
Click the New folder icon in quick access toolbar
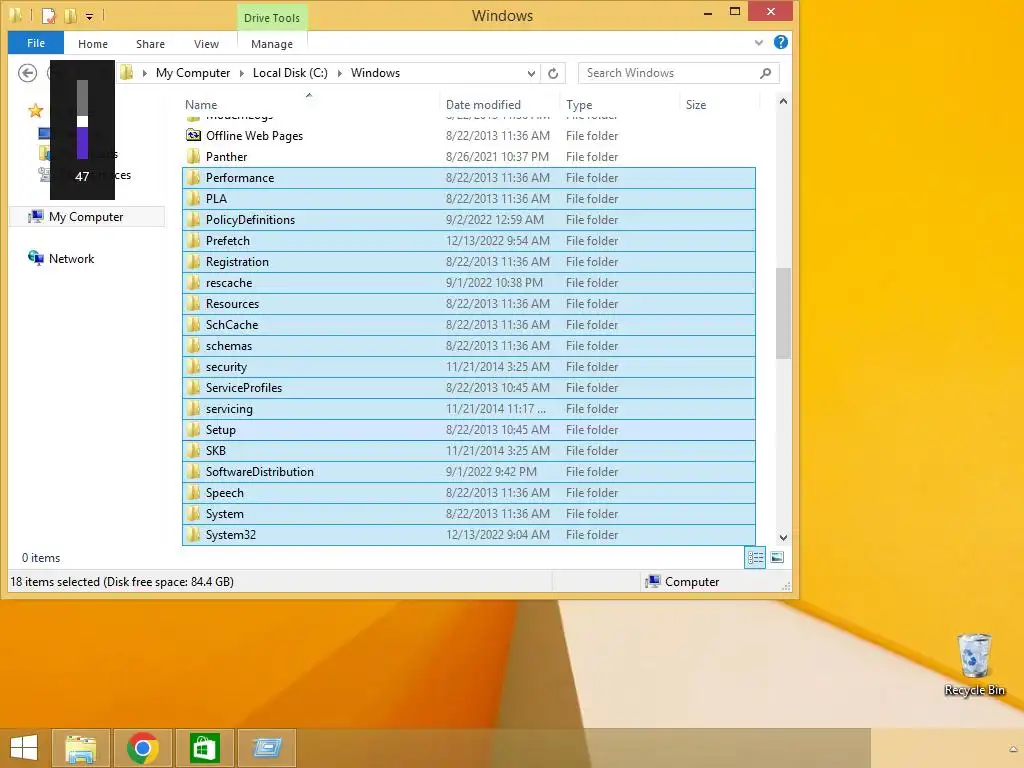(71, 15)
